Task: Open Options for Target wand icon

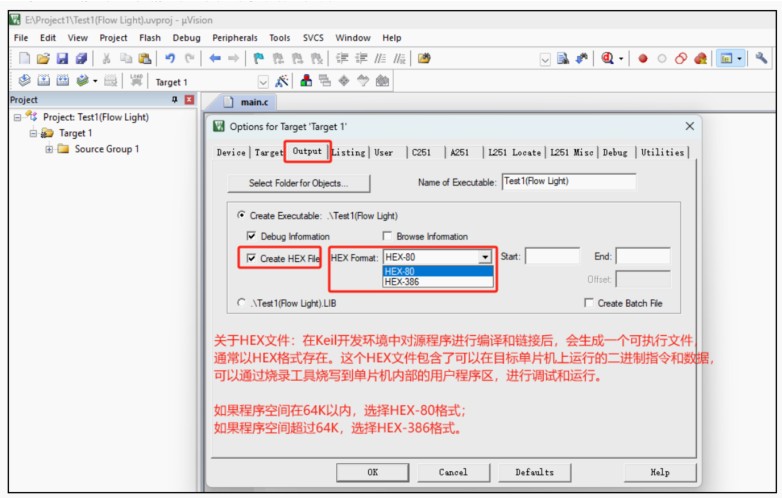Action: [x=282, y=81]
